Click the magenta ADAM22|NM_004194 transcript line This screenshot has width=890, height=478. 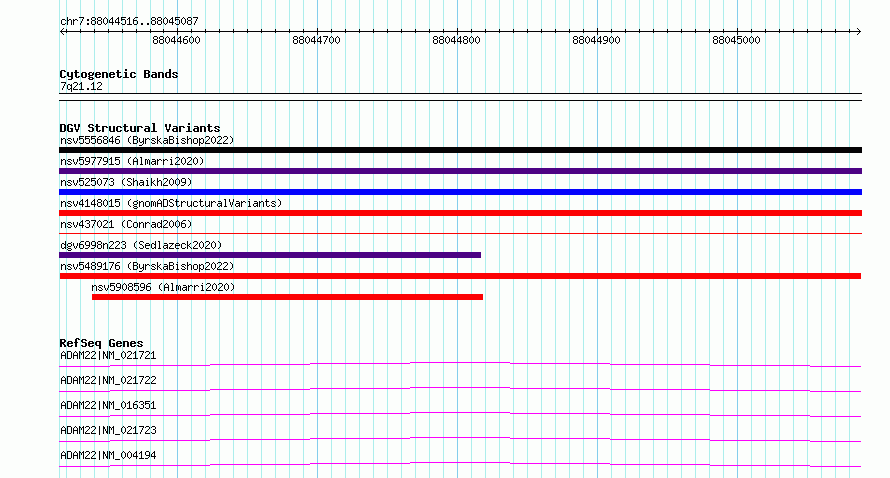[x=460, y=463]
